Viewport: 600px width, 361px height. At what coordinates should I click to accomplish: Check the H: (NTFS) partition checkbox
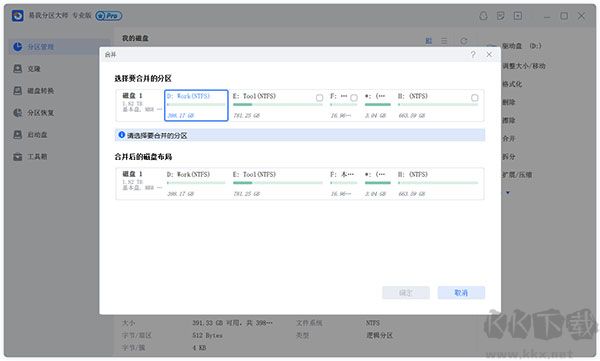(x=474, y=98)
